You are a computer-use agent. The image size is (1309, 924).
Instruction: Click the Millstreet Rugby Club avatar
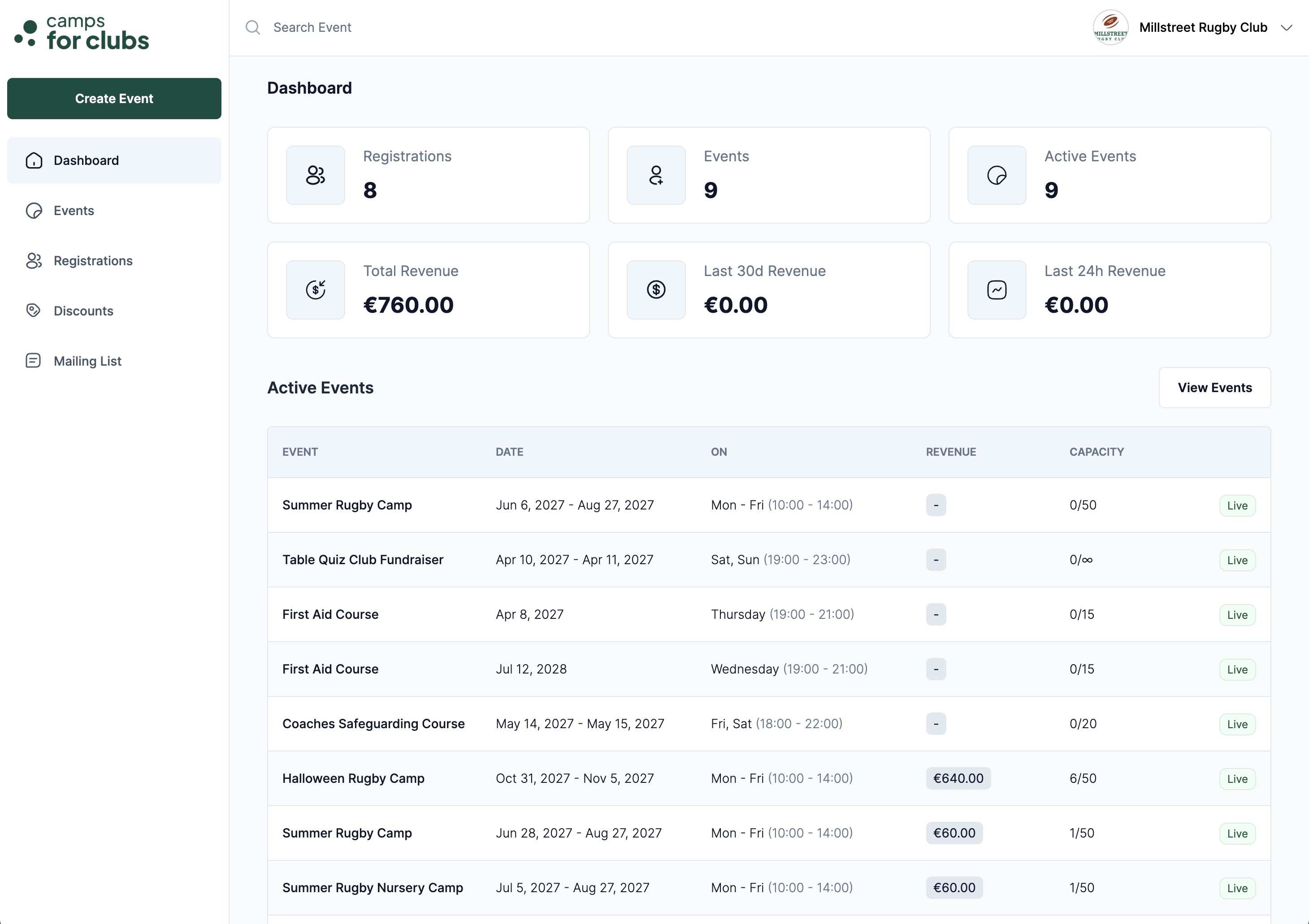coord(1110,27)
